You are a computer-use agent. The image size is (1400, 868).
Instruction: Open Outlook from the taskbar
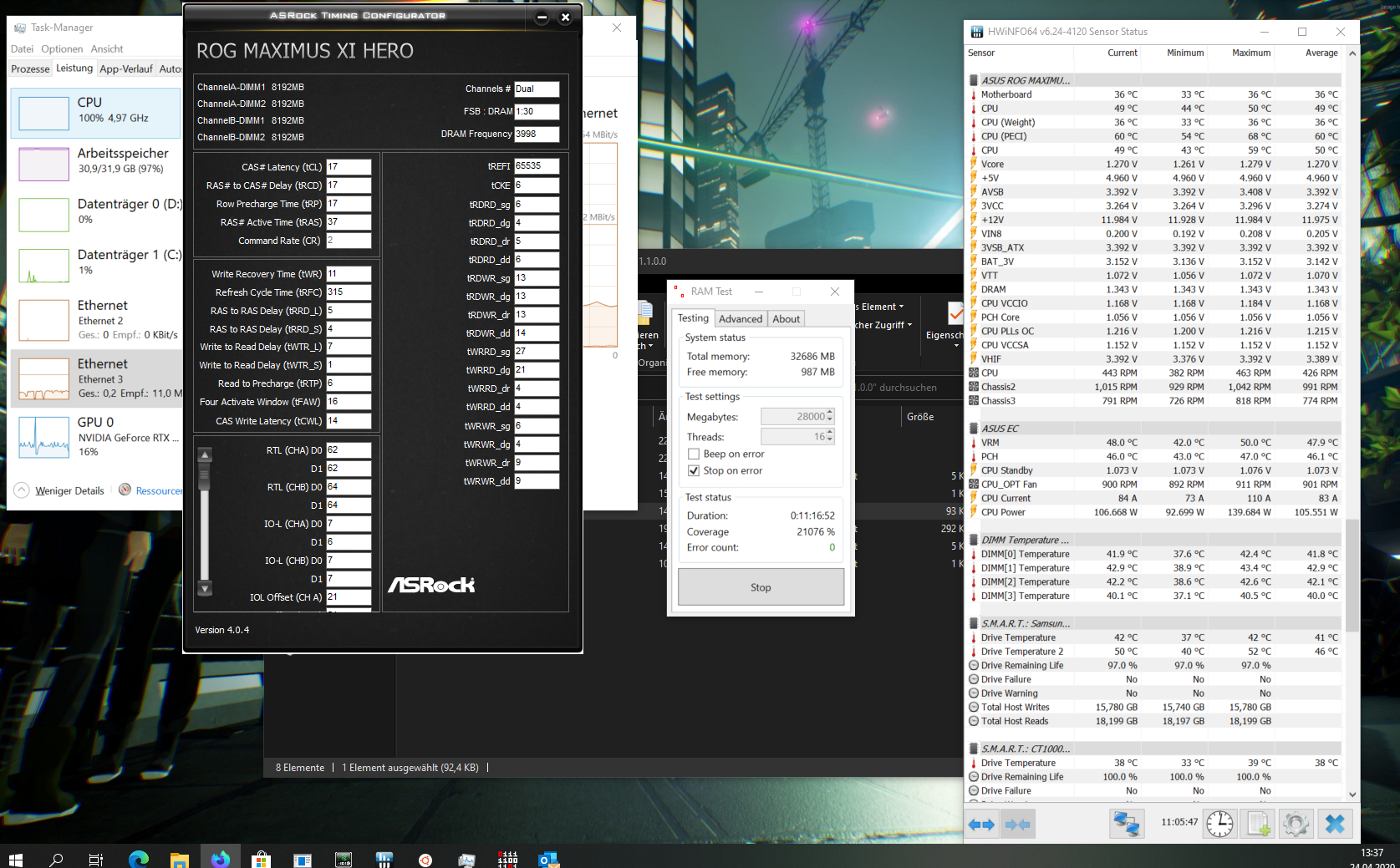click(x=548, y=859)
